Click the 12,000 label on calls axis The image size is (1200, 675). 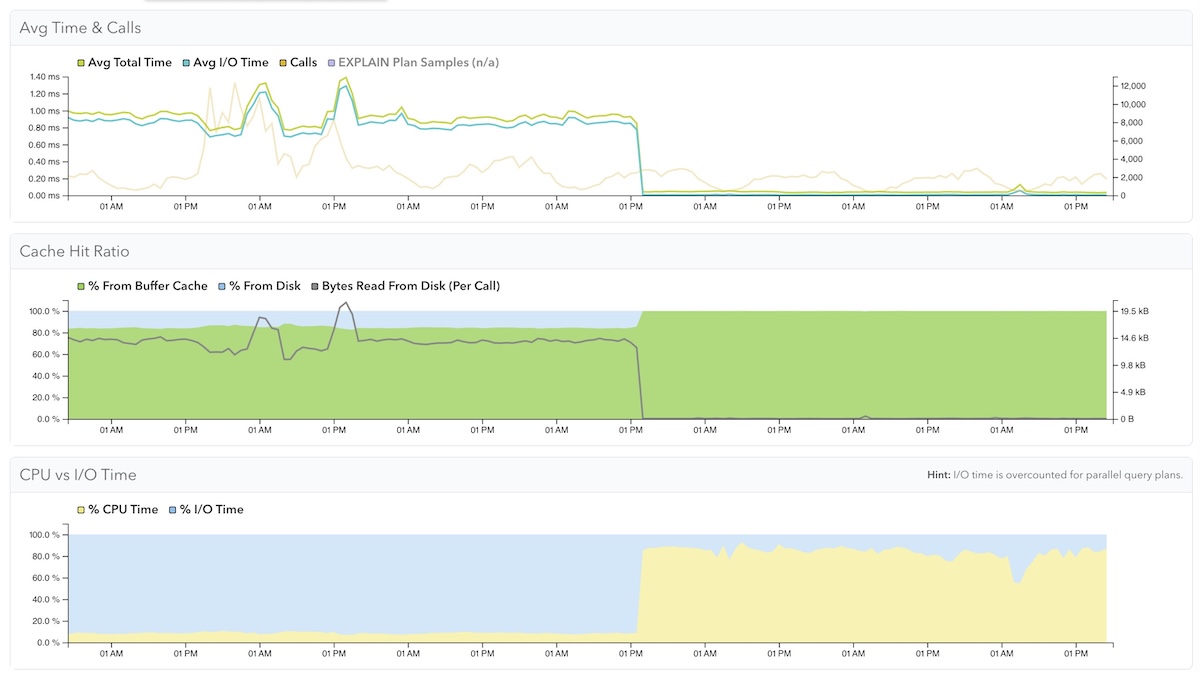(1135, 86)
